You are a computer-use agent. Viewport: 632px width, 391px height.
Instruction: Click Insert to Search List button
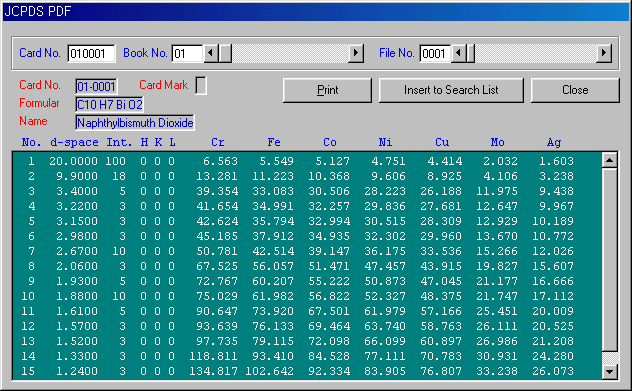(x=451, y=90)
